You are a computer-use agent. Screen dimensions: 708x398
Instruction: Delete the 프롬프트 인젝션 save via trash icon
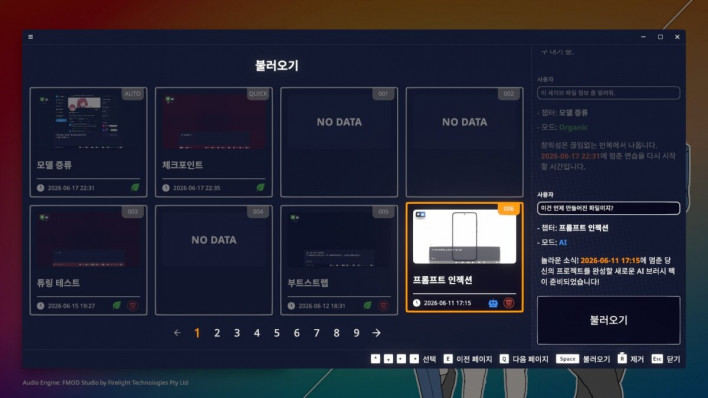point(509,303)
